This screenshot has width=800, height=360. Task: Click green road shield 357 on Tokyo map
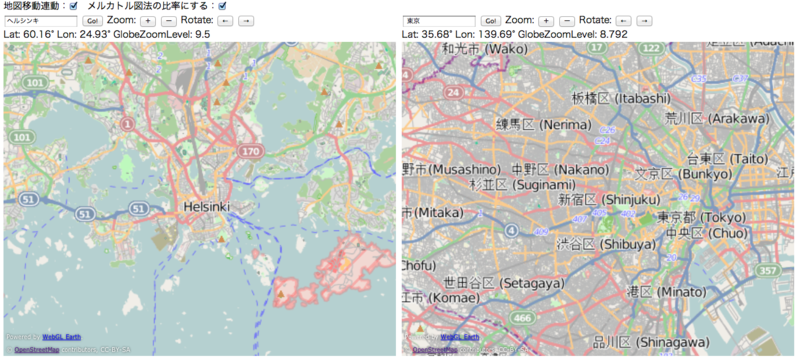(767, 270)
